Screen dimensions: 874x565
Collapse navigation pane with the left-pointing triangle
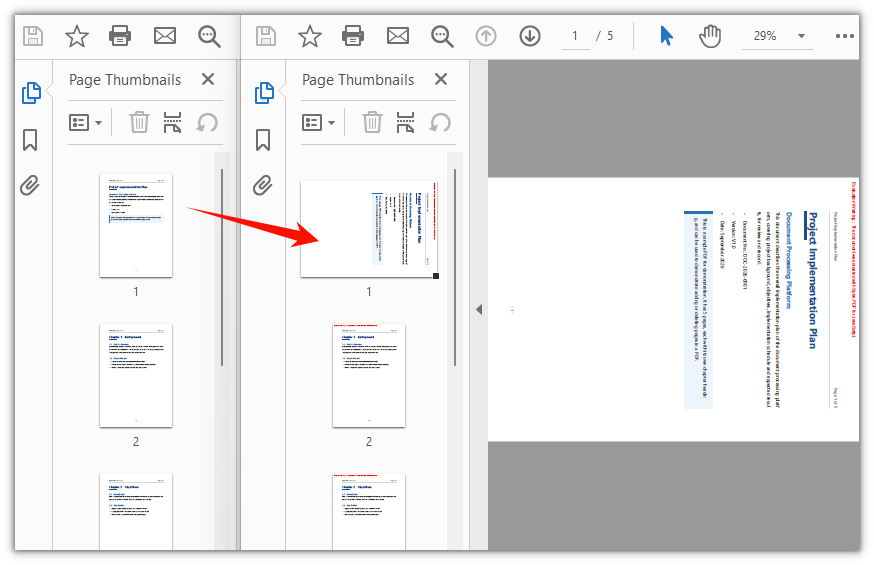[x=479, y=309]
